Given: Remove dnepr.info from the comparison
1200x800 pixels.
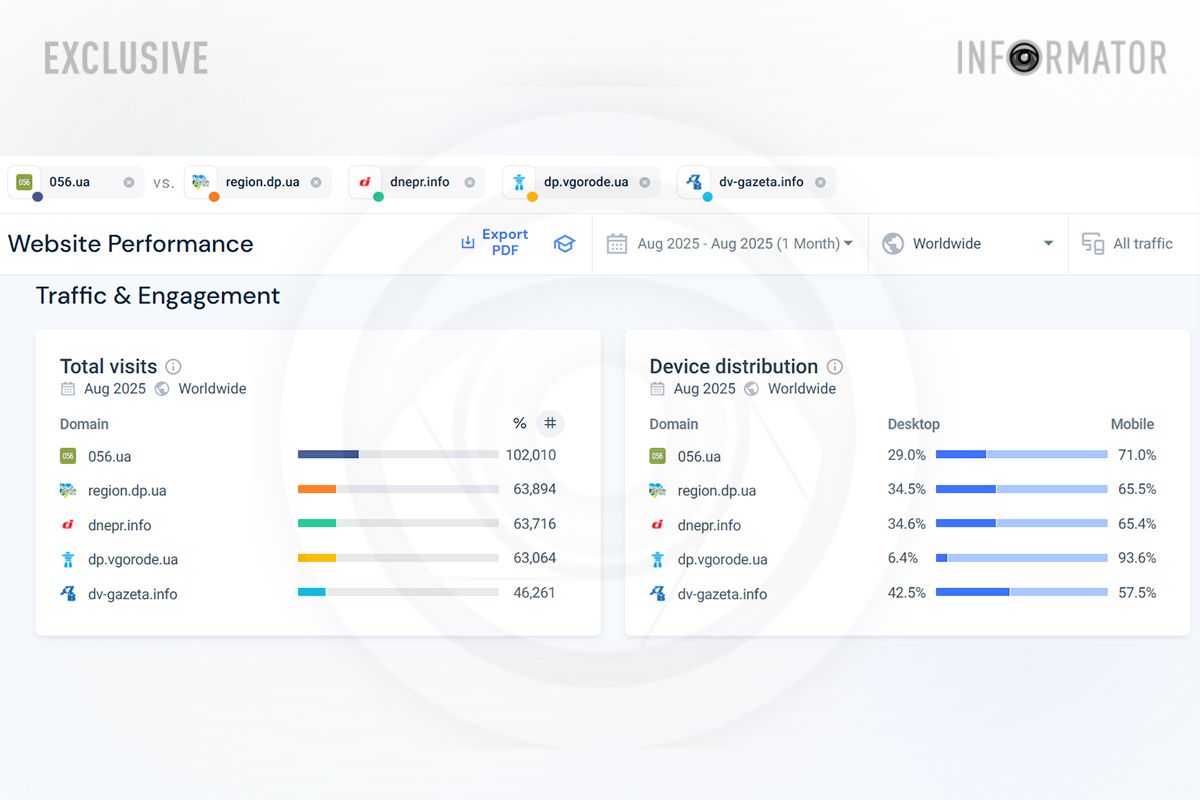Looking at the screenshot, I should tap(470, 182).
